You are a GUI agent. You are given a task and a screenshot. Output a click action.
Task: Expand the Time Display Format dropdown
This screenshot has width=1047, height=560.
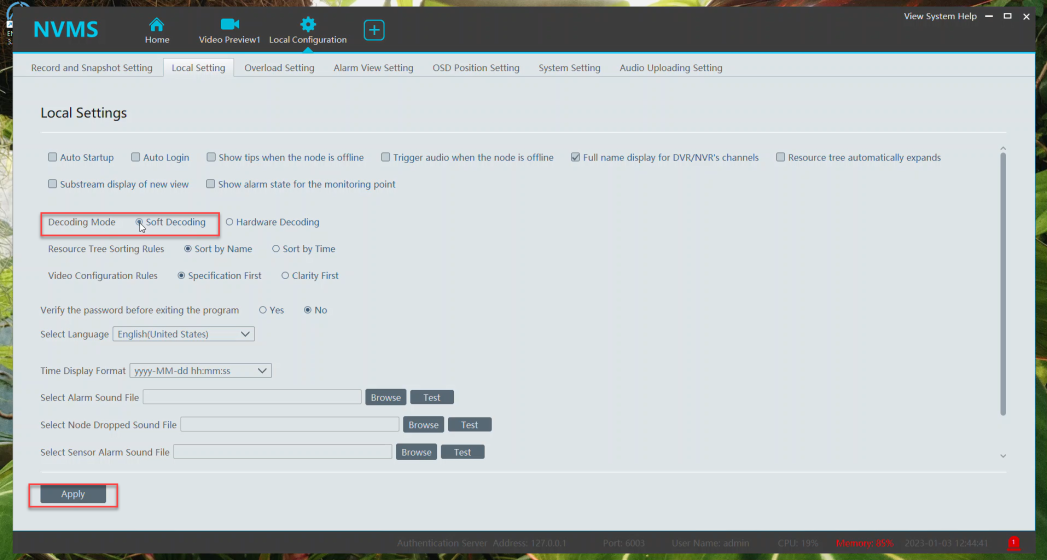[200, 371]
